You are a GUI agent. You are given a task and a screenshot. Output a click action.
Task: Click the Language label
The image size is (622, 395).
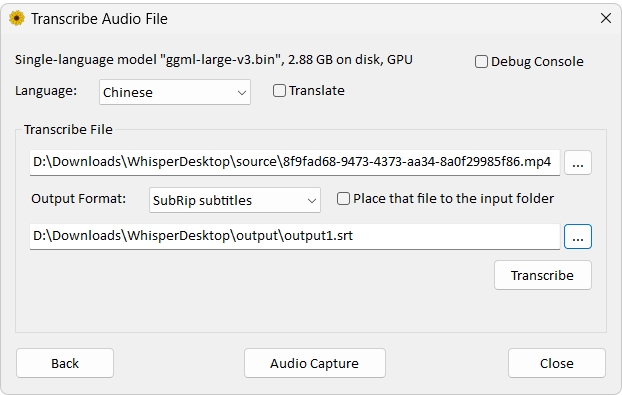click(46, 91)
